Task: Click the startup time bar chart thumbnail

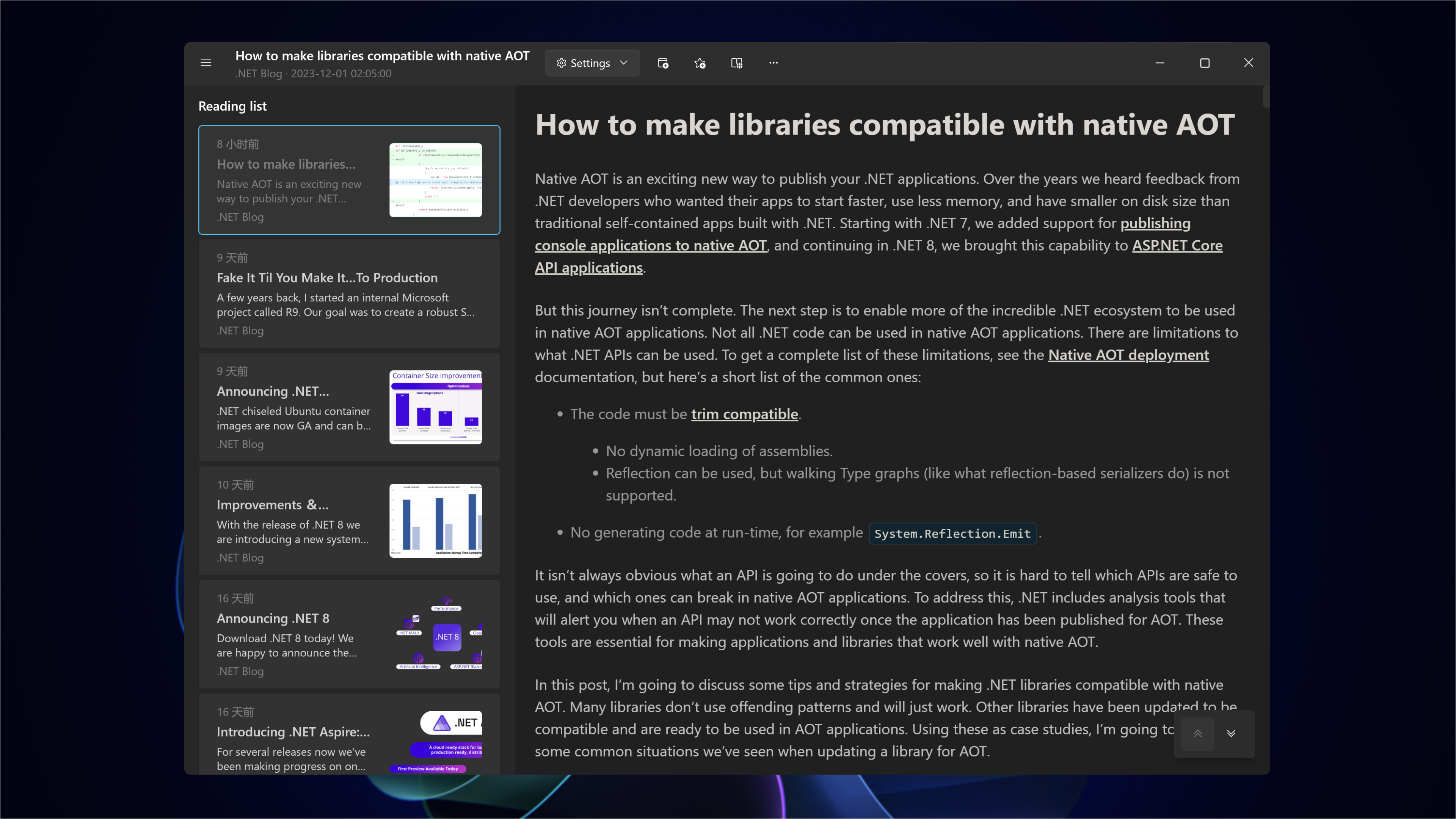Action: (x=435, y=521)
